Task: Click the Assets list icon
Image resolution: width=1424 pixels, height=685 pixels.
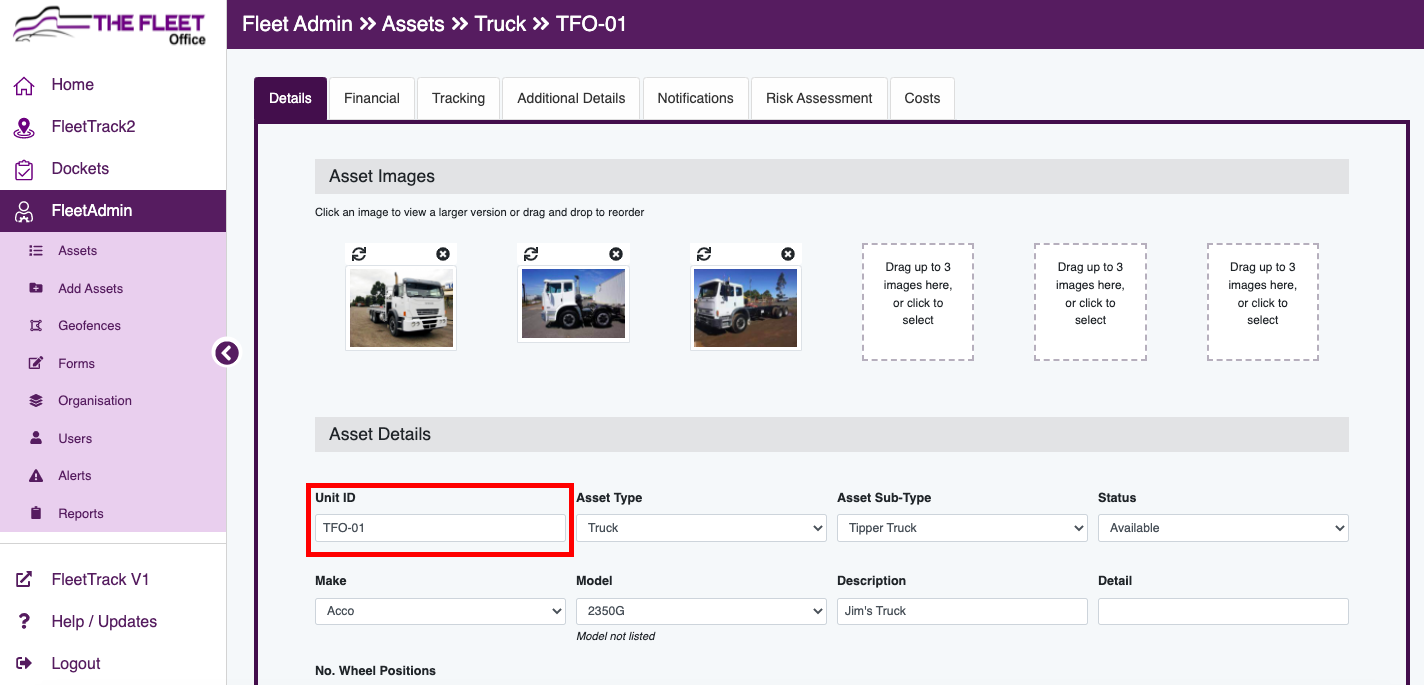Action: pyautogui.click(x=36, y=251)
